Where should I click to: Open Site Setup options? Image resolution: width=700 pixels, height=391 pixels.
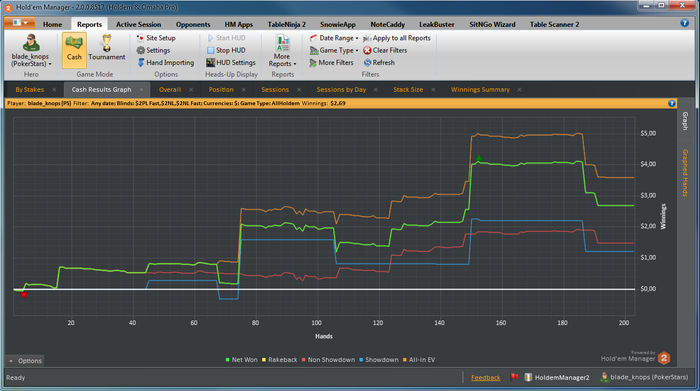click(x=156, y=38)
